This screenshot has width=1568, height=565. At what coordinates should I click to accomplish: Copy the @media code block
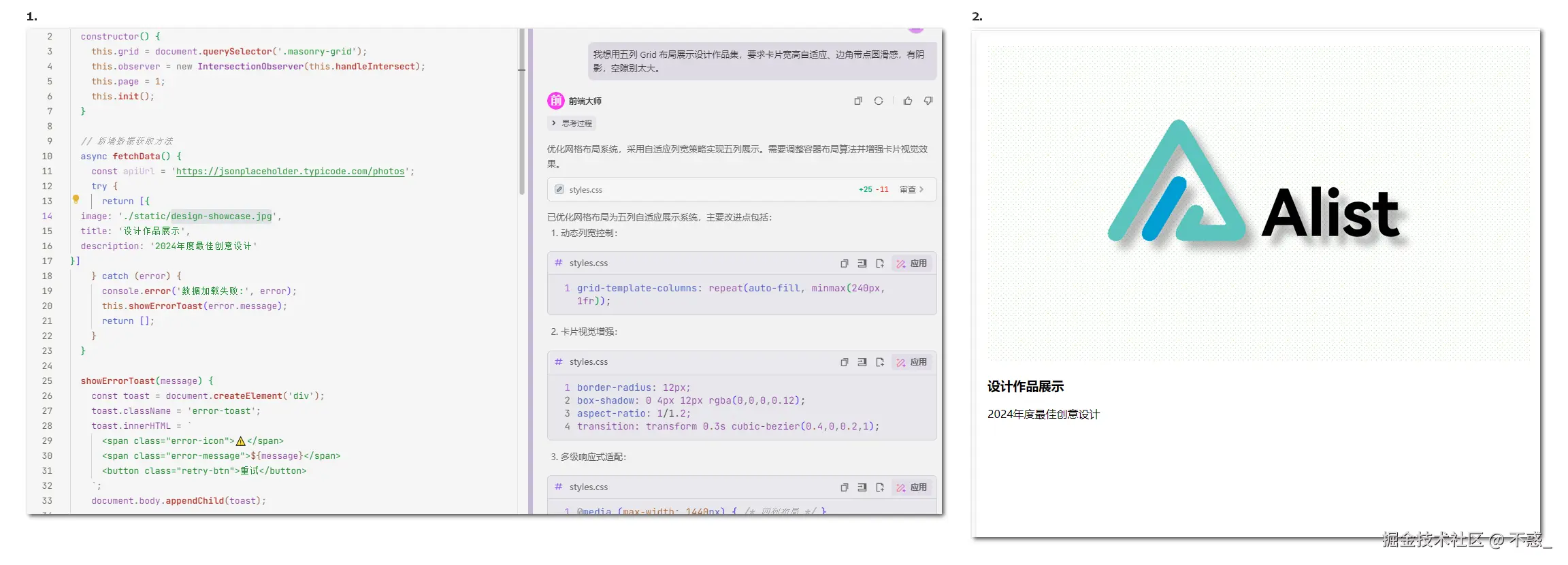pos(845,487)
